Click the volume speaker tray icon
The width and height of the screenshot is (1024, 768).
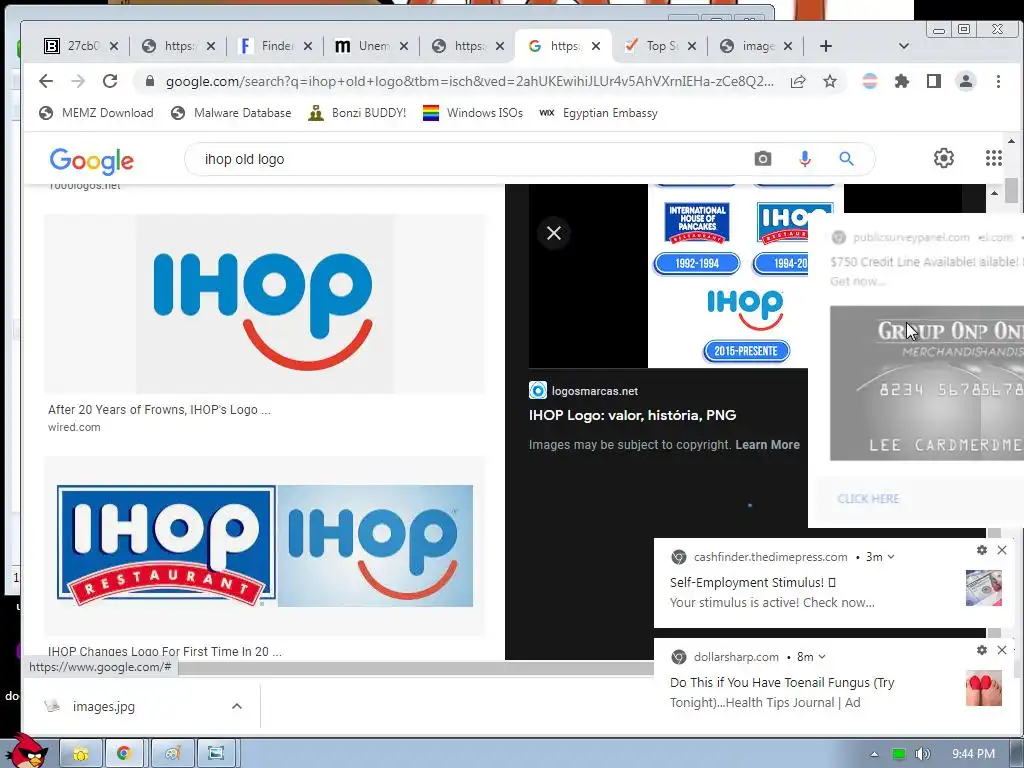pyautogui.click(x=922, y=754)
